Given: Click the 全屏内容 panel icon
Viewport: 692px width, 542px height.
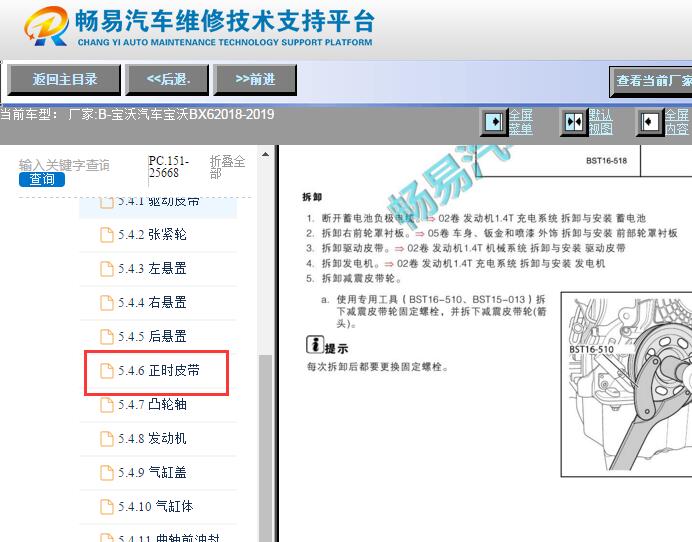Looking at the screenshot, I should point(650,122).
